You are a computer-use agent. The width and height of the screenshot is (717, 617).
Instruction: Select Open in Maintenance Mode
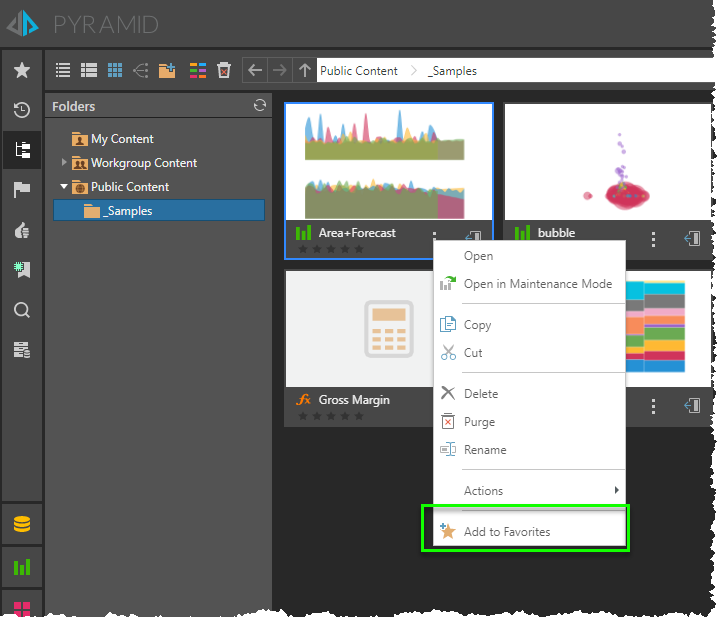click(537, 284)
